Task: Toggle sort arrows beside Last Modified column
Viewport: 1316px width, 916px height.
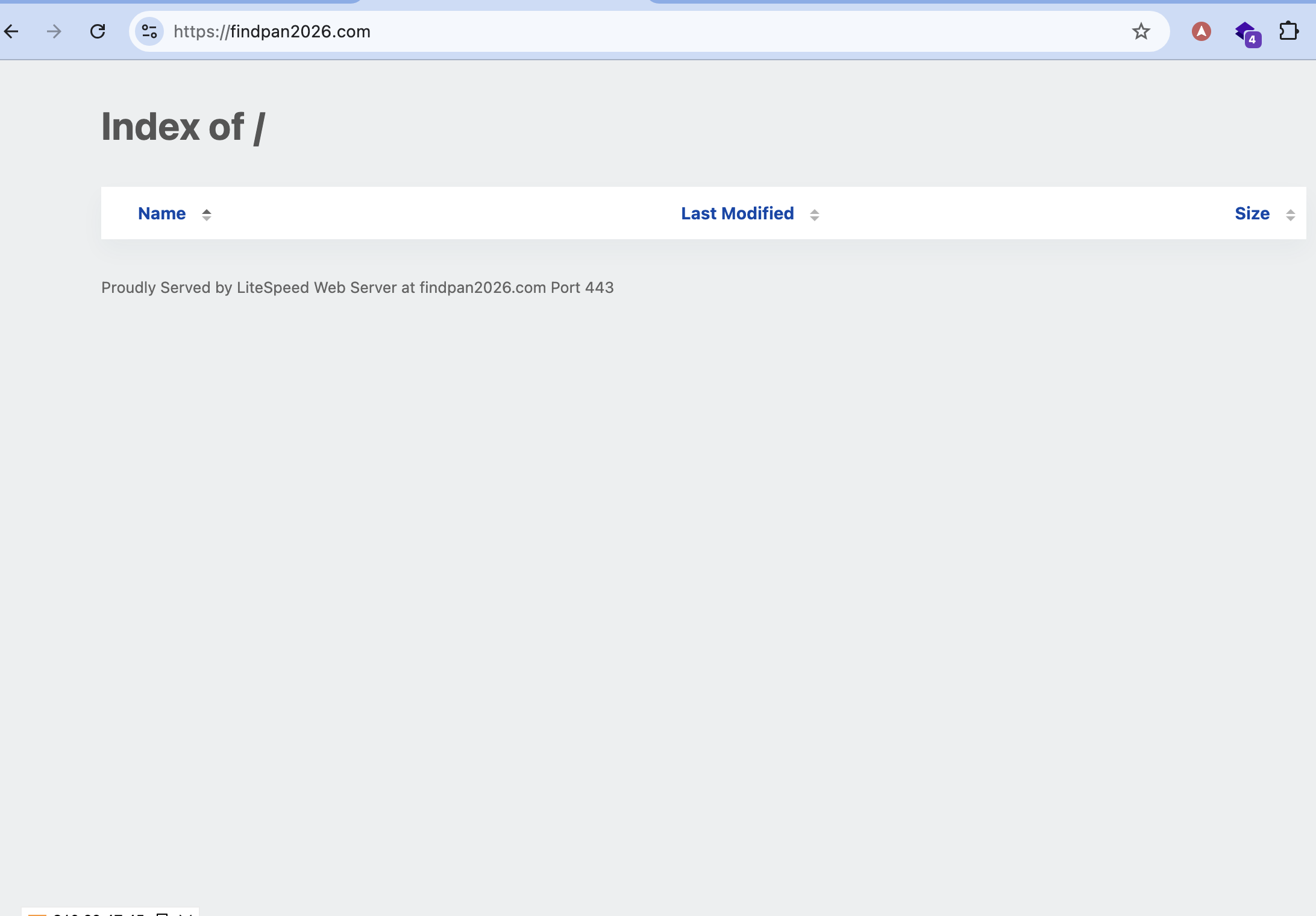Action: 814,215
